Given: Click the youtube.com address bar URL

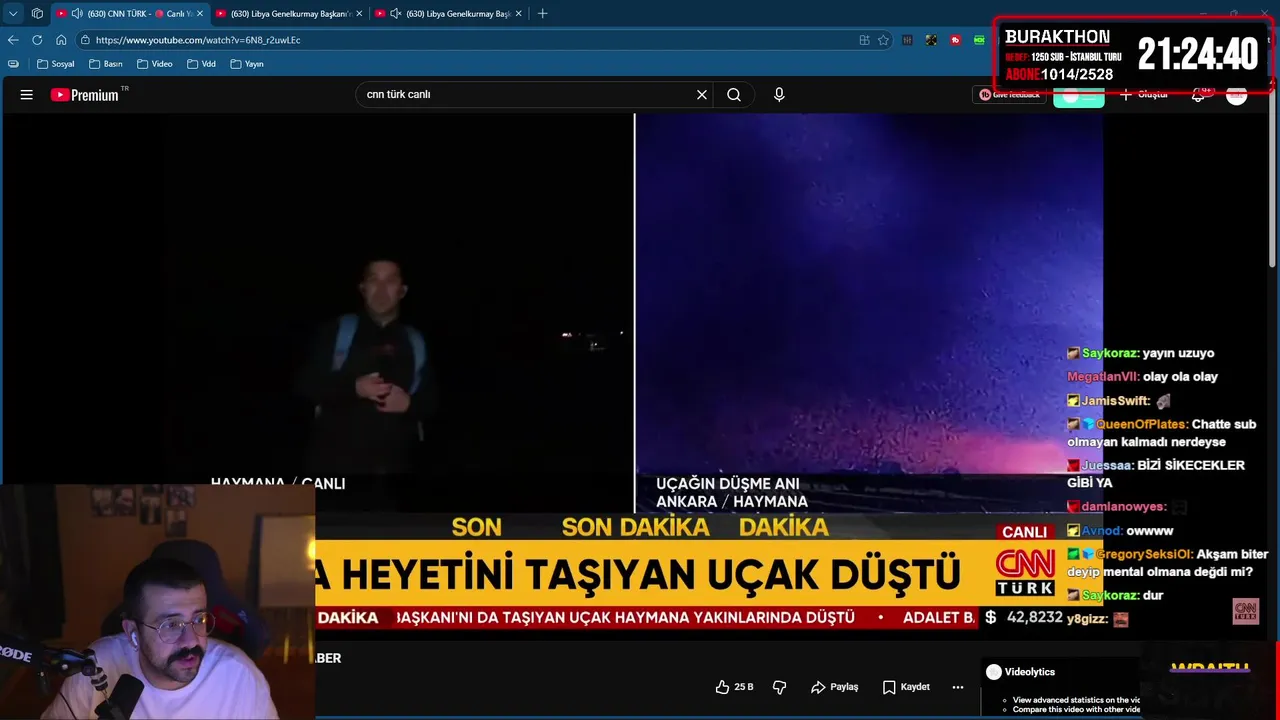Looking at the screenshot, I should click(x=198, y=40).
